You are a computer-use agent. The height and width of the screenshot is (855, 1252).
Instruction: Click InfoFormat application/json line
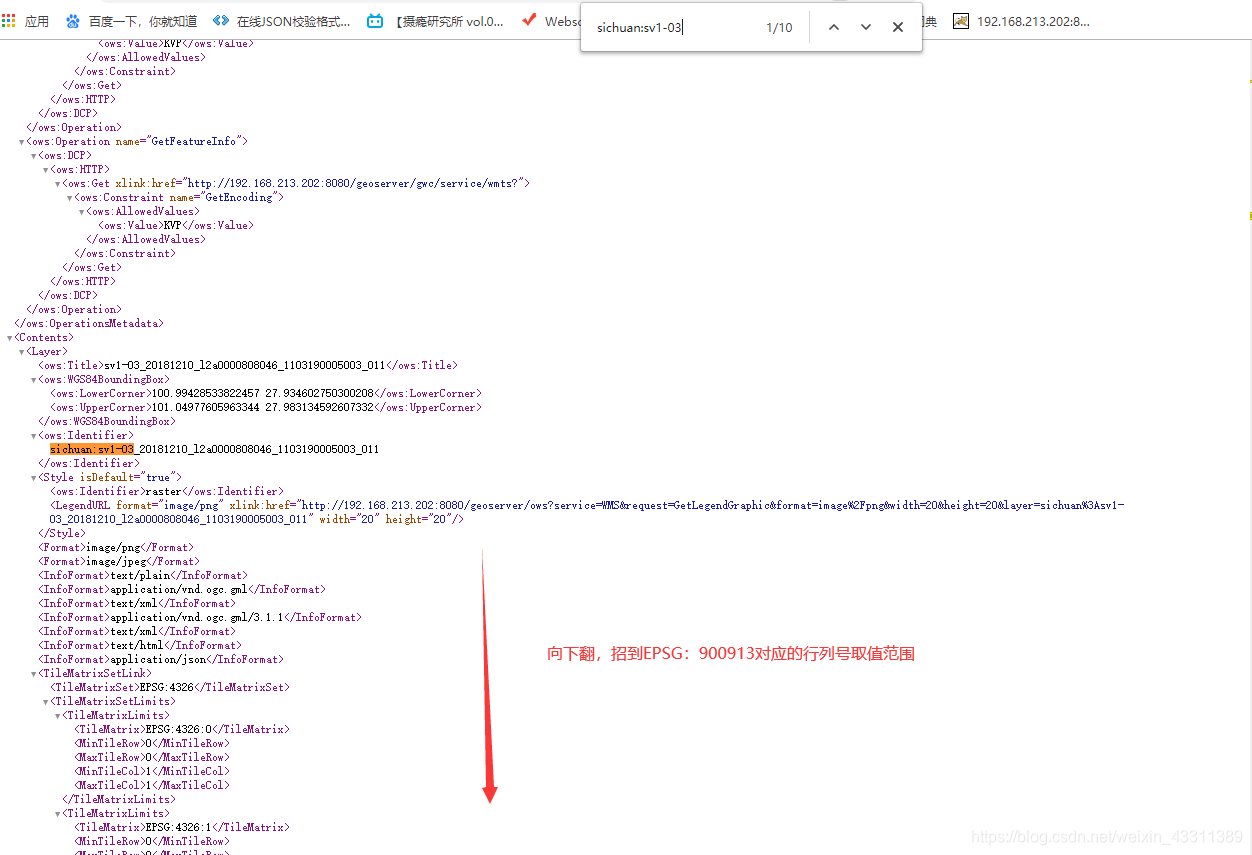(x=161, y=660)
